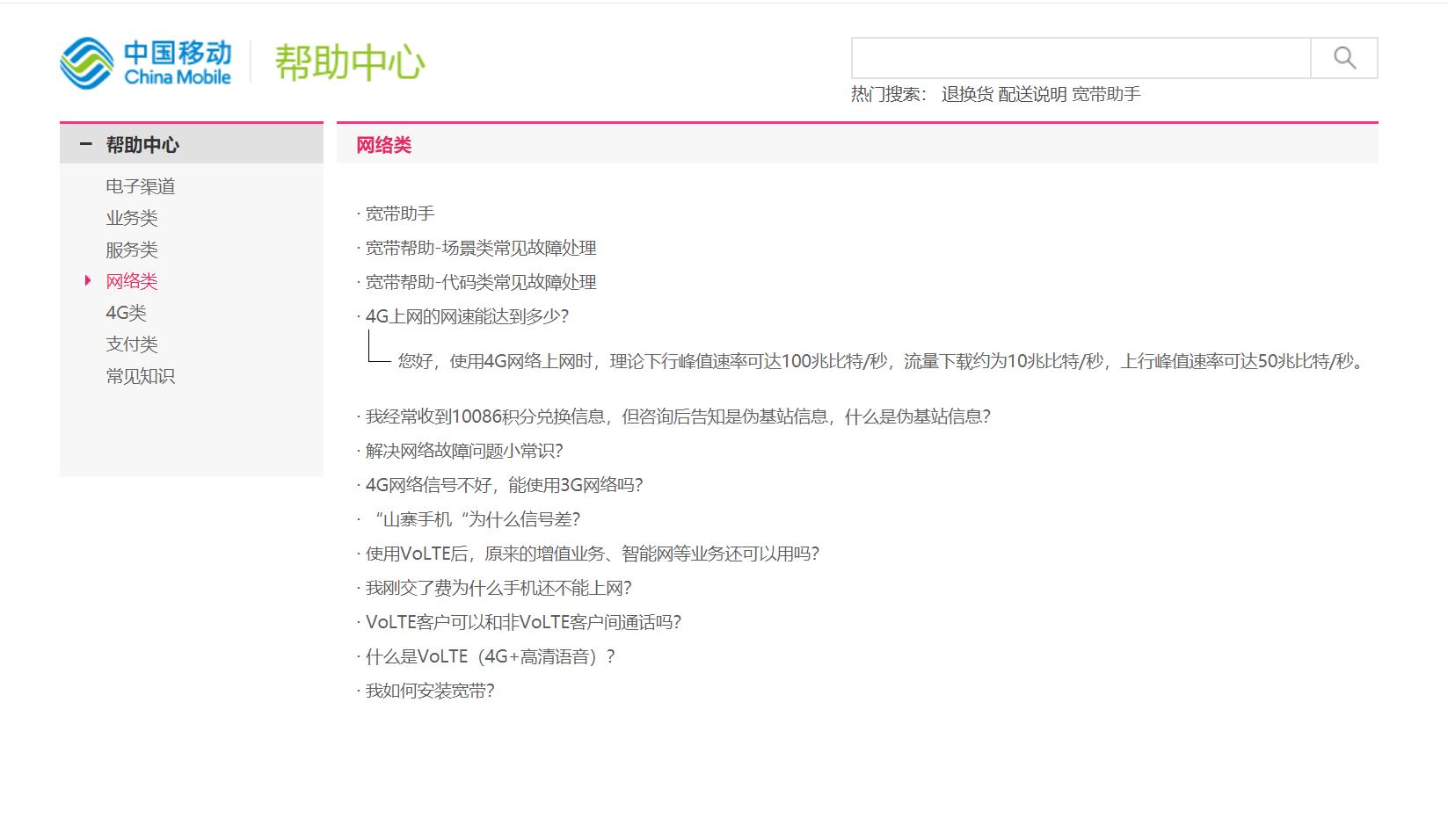Open 宽带帮助-场景类常见故障处理

(x=480, y=248)
